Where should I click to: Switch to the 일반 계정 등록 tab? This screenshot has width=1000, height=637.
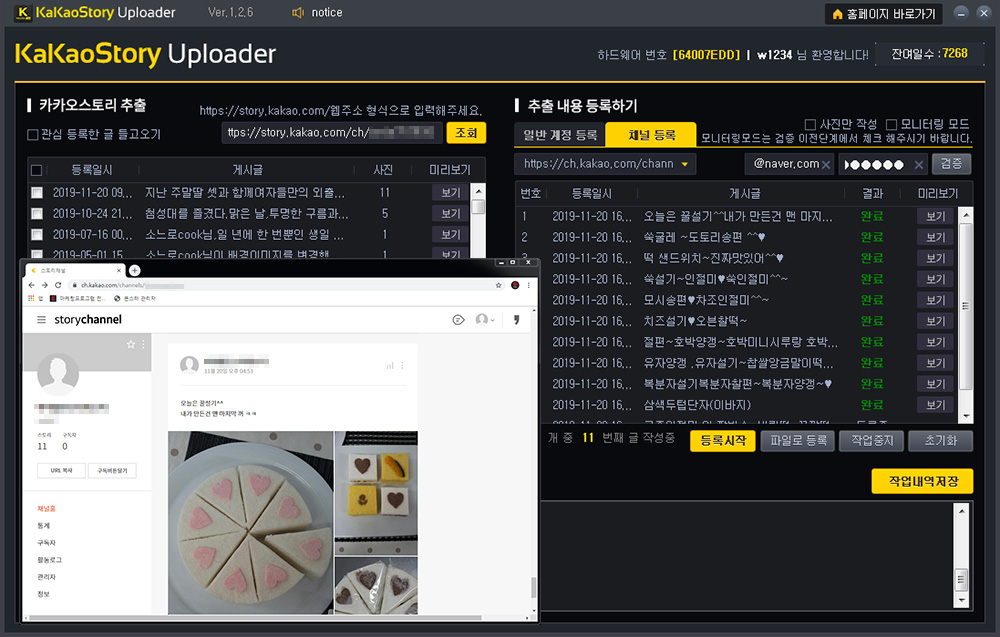[560, 135]
